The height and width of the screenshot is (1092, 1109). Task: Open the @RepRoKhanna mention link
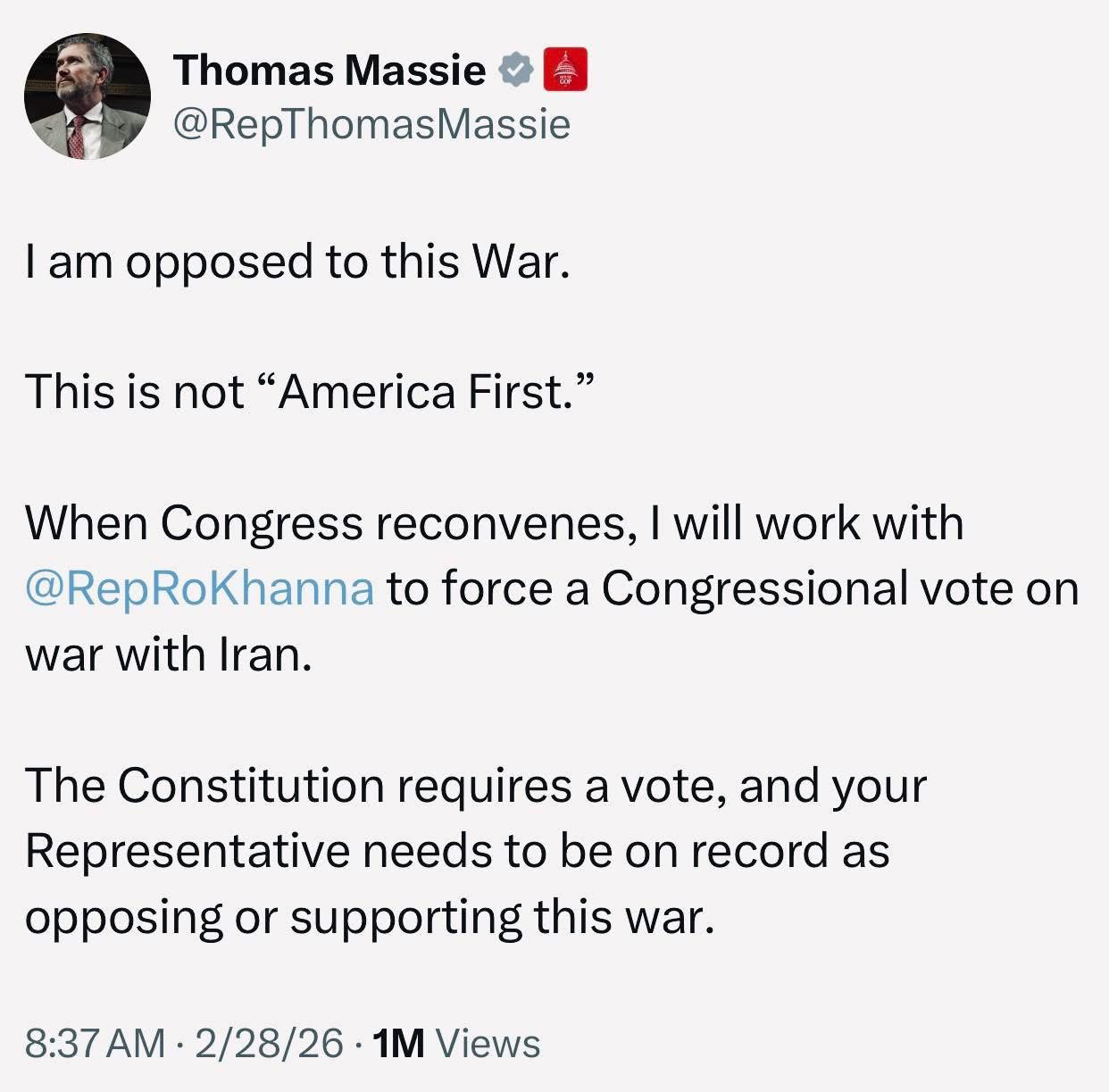(199, 588)
